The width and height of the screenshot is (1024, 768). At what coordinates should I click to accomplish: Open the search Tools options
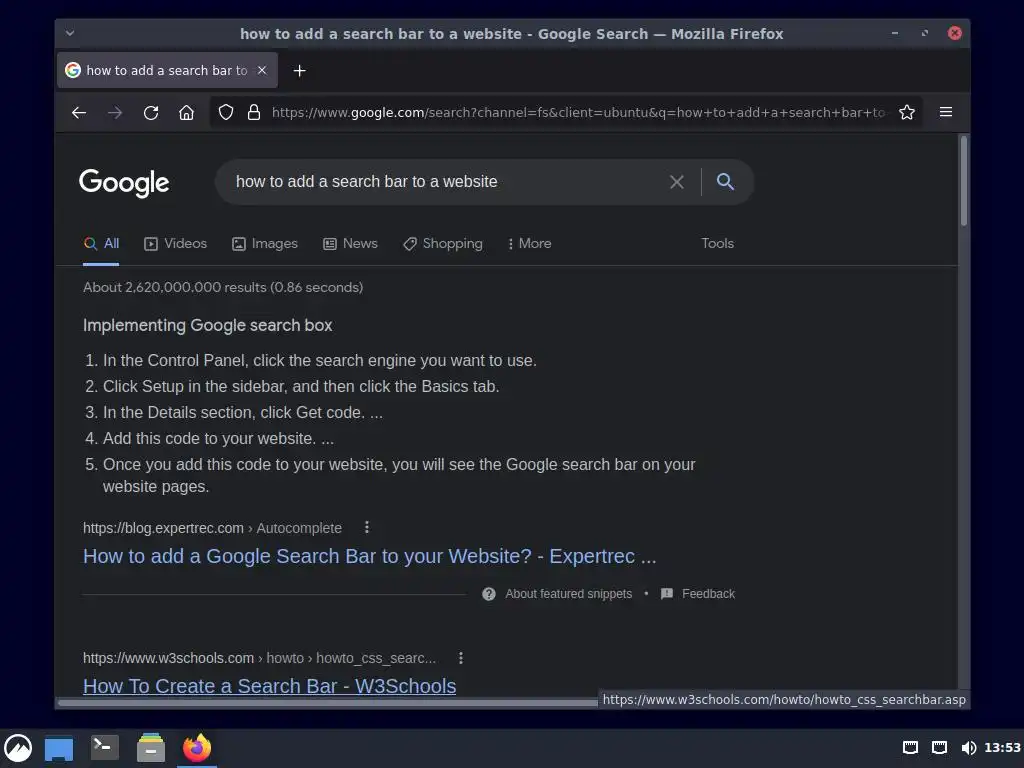tap(717, 244)
